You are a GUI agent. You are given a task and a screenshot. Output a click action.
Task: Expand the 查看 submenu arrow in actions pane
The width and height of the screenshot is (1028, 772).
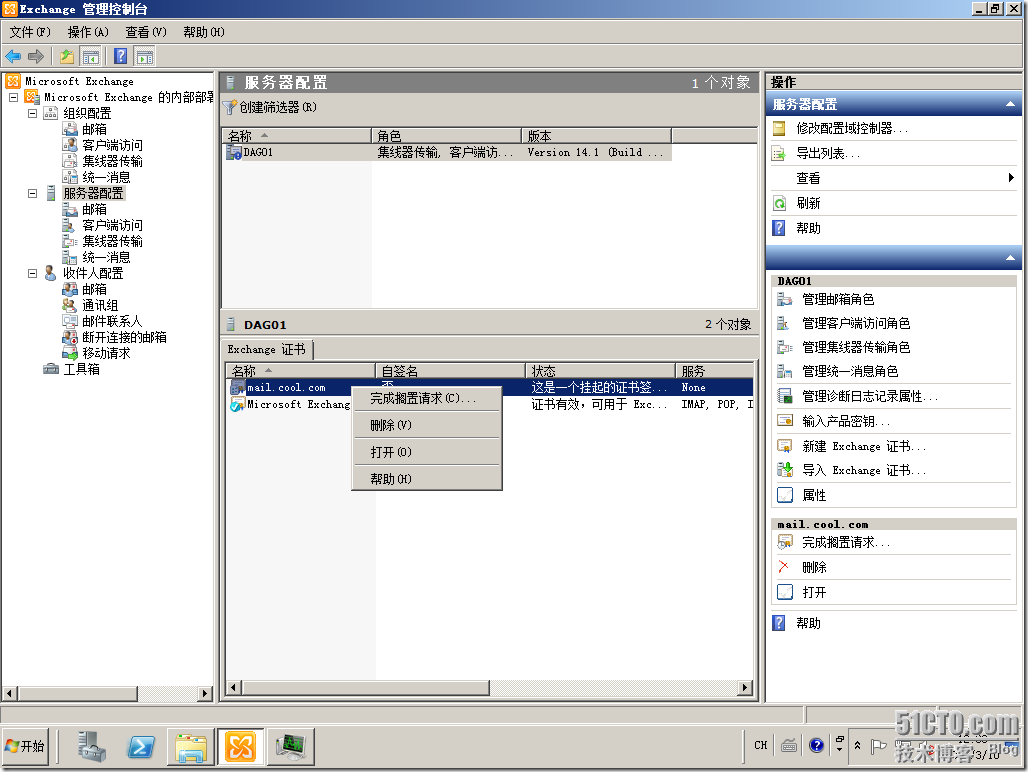(1013, 178)
